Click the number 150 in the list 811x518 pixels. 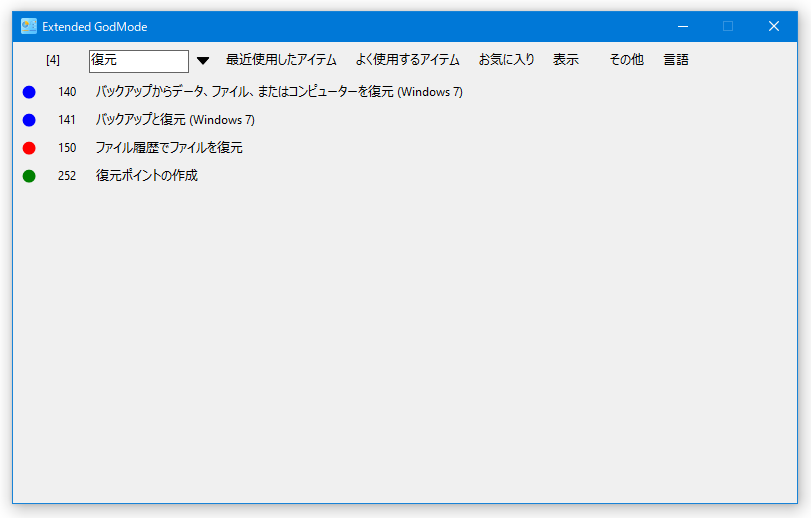[x=67, y=148]
